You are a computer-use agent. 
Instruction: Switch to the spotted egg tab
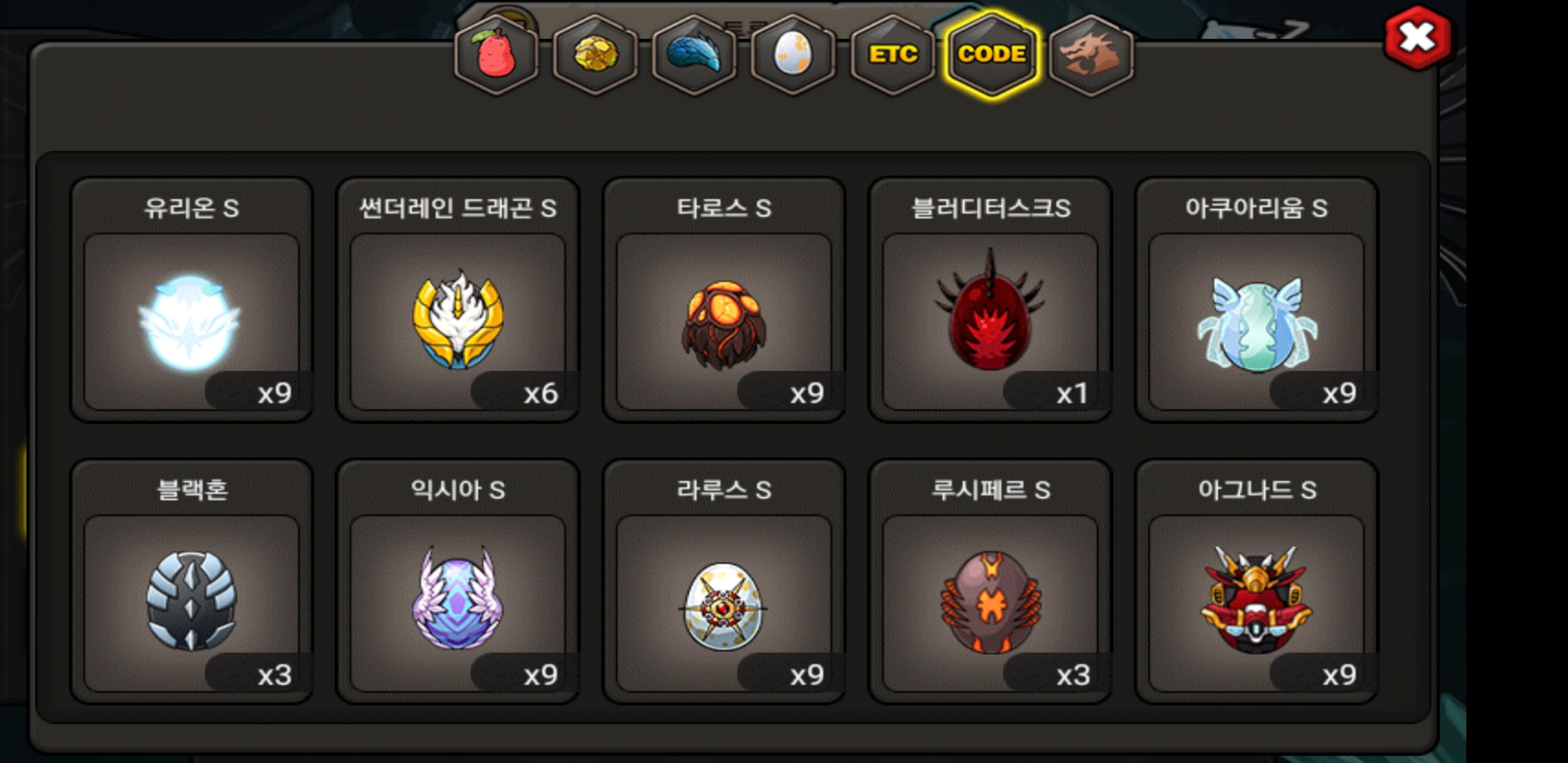pos(793,54)
